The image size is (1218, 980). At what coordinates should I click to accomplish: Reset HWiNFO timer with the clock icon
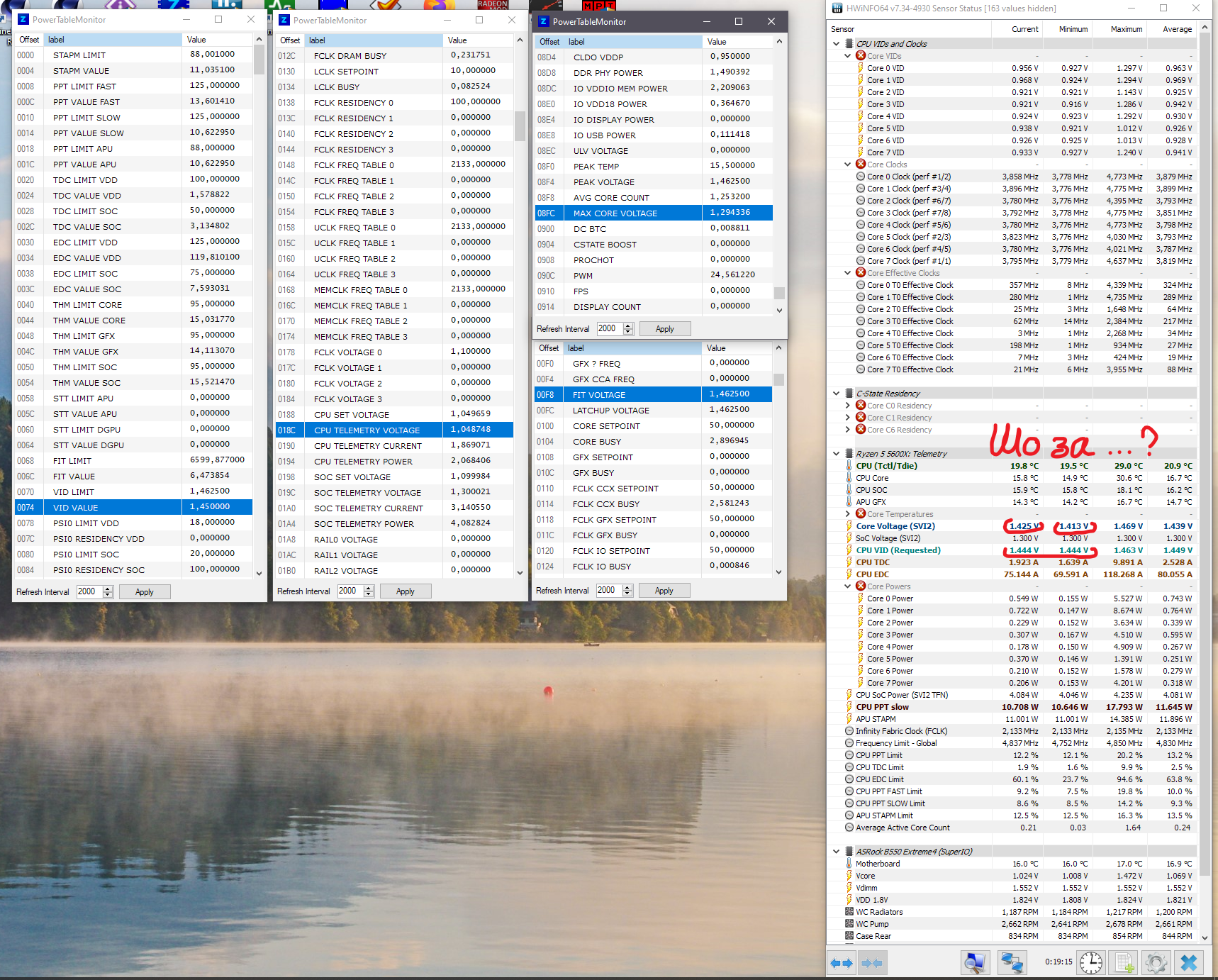[x=1090, y=962]
